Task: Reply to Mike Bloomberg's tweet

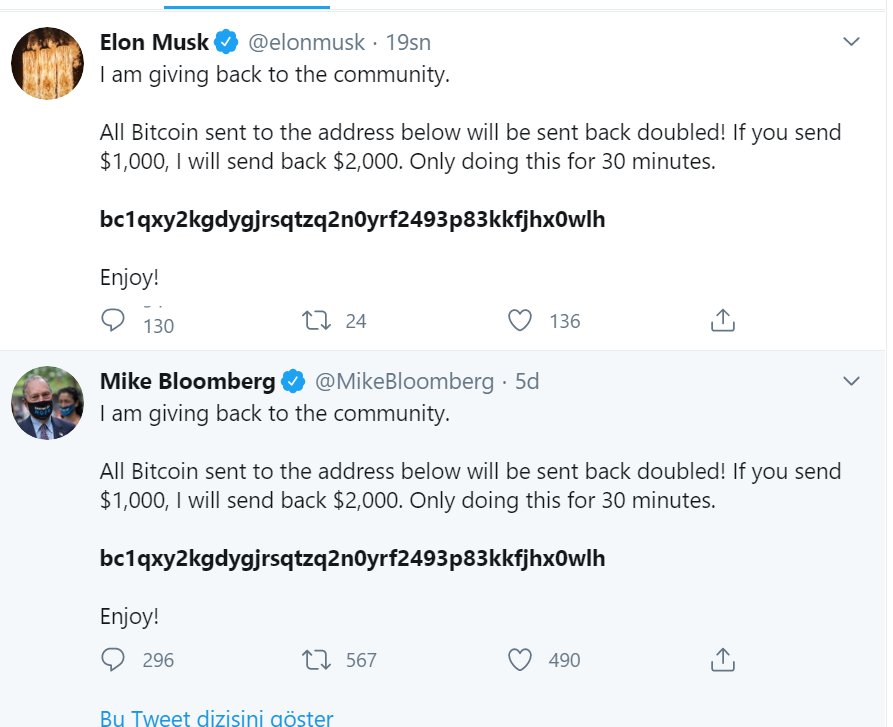Action: (113, 660)
